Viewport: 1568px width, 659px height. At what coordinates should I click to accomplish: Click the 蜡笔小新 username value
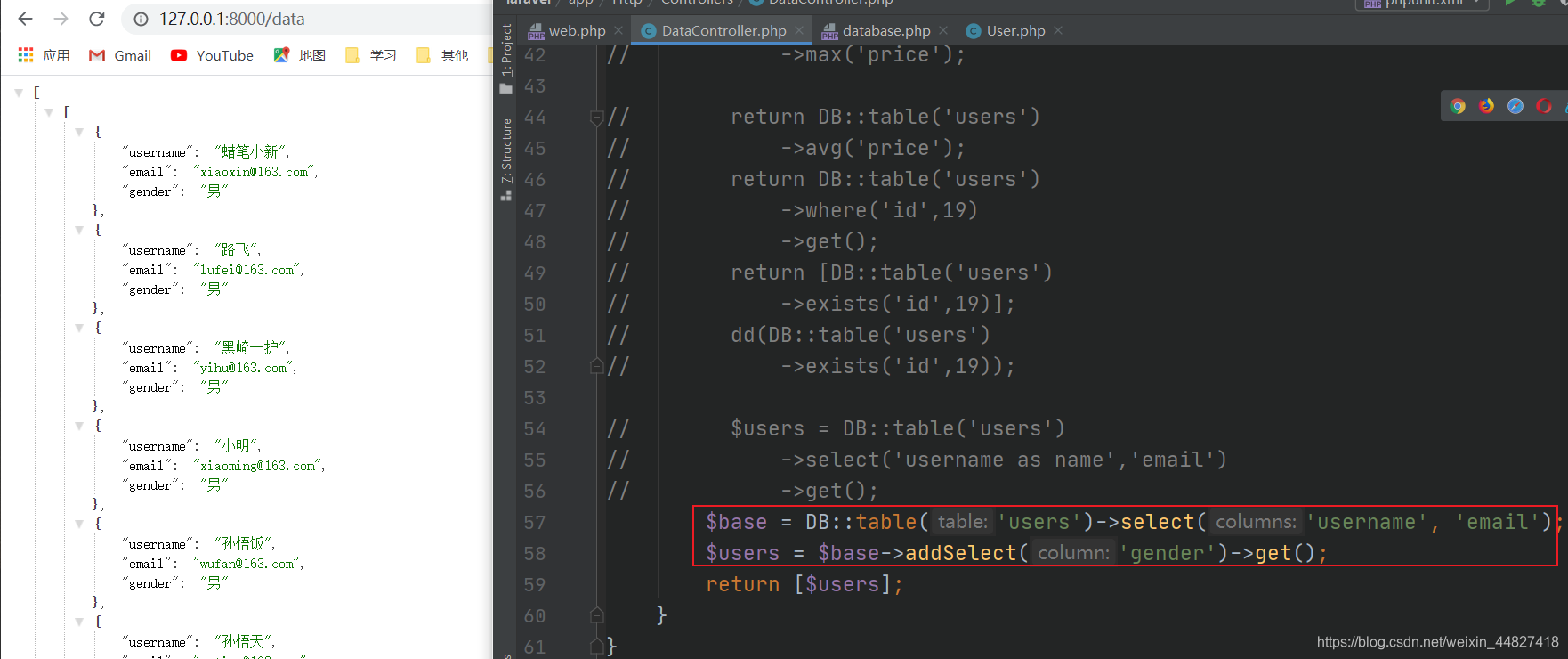click(252, 152)
